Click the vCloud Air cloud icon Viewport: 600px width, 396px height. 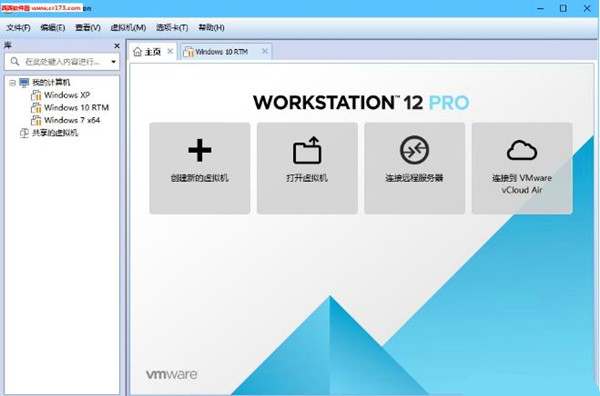522,150
